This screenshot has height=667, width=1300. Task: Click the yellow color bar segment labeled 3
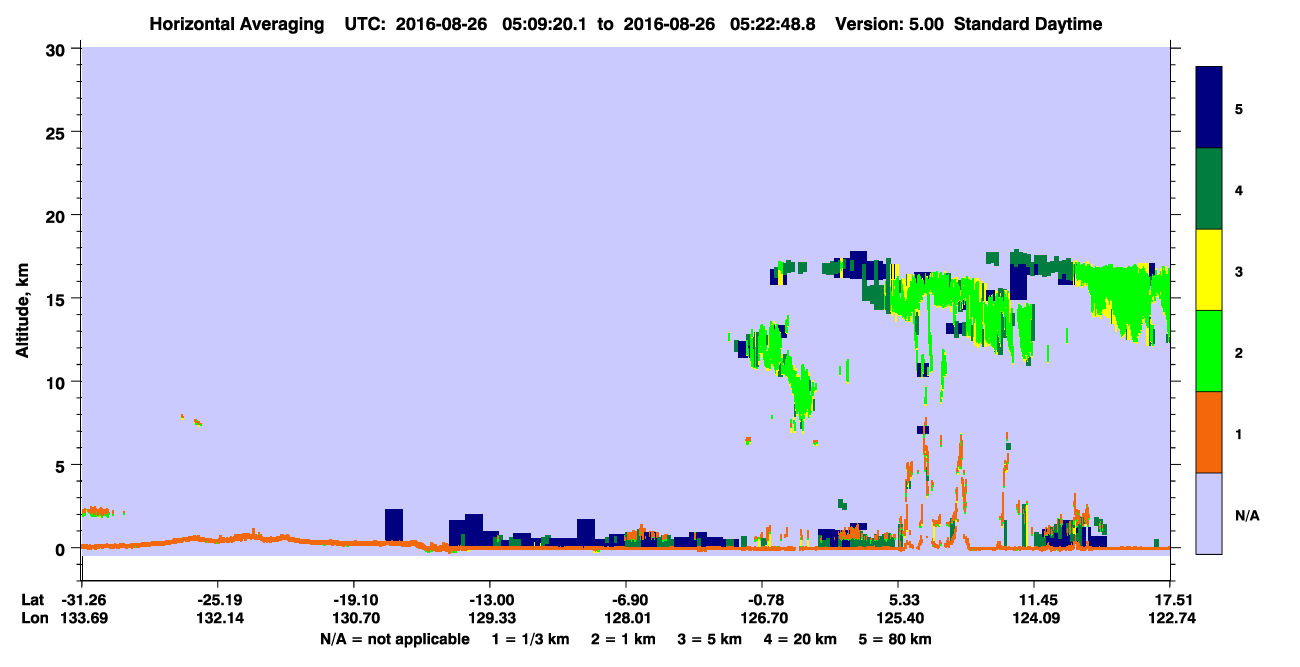[x=1209, y=270]
